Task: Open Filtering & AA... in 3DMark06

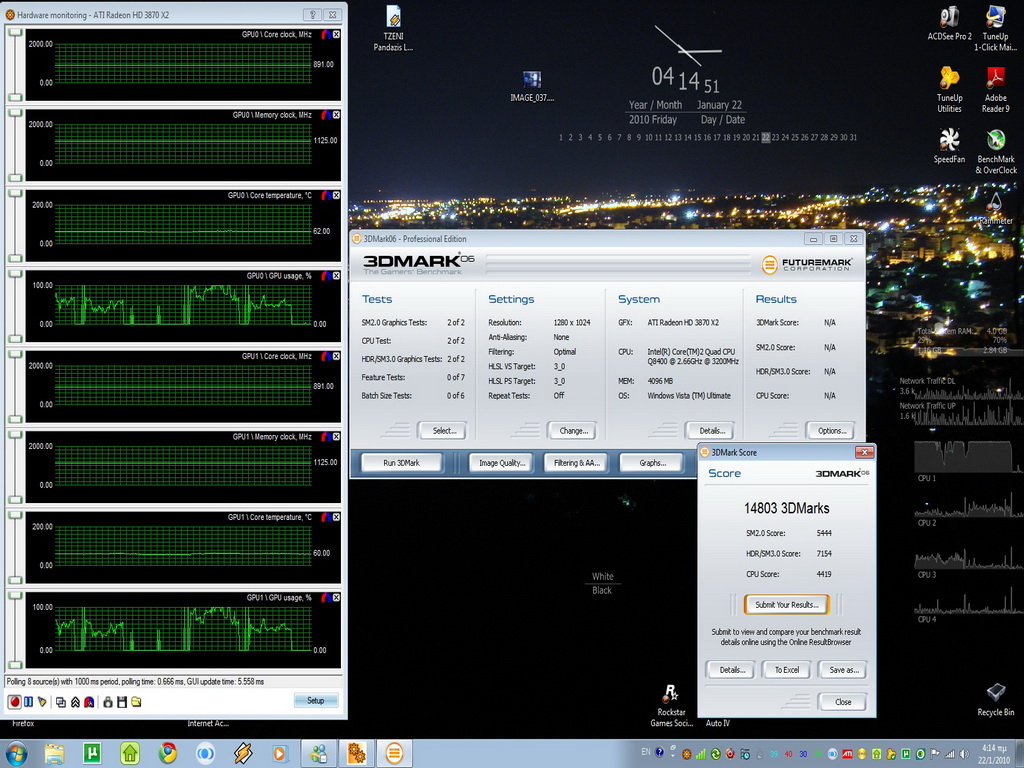Action: point(577,462)
